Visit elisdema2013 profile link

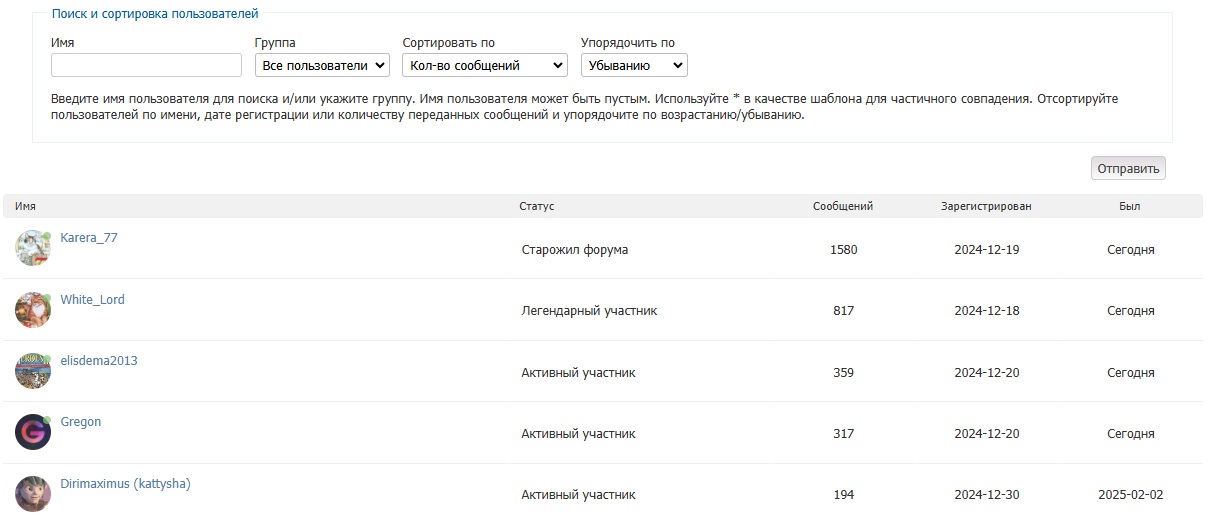(99, 361)
